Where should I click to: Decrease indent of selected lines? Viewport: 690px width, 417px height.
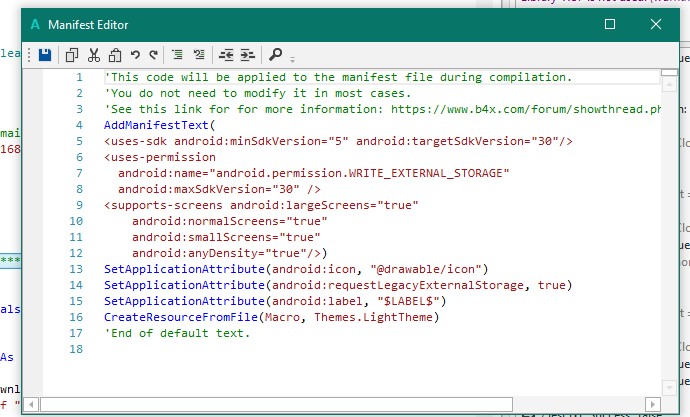pos(226,55)
